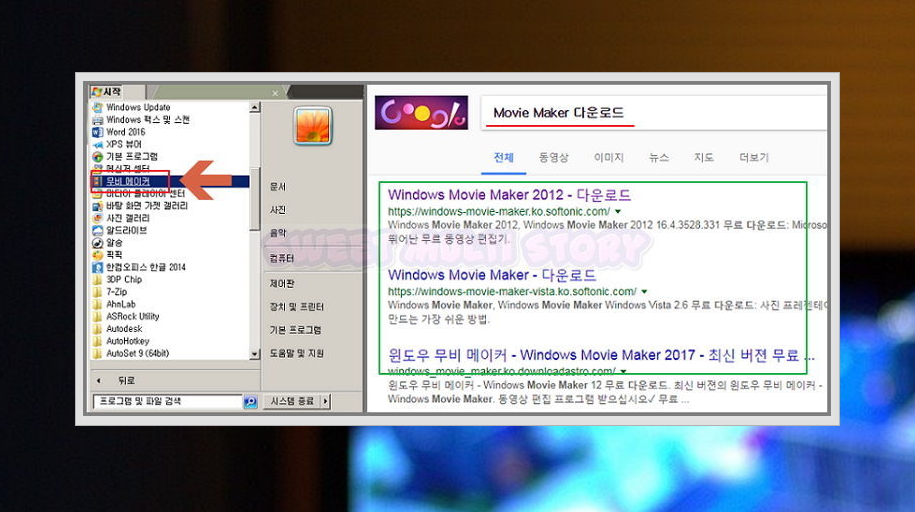Image resolution: width=915 pixels, height=512 pixels.
Task: Open Word 2016 from the start menu
Action: coord(119,132)
